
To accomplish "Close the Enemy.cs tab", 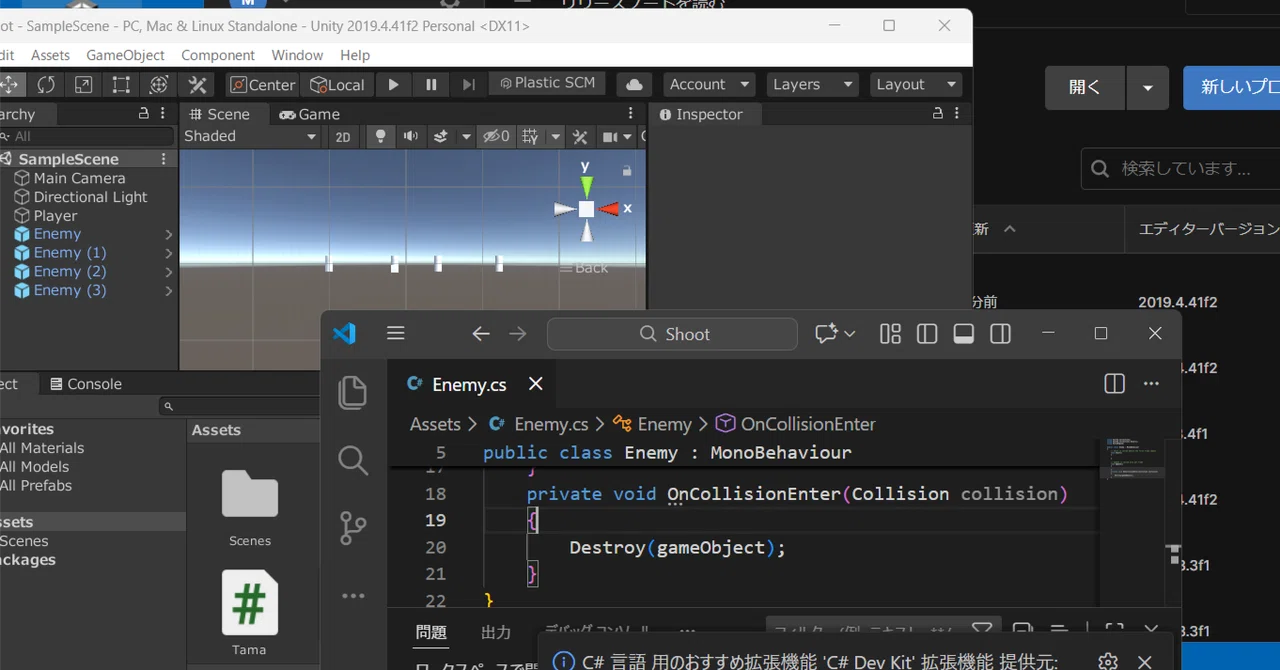I will 536,384.
